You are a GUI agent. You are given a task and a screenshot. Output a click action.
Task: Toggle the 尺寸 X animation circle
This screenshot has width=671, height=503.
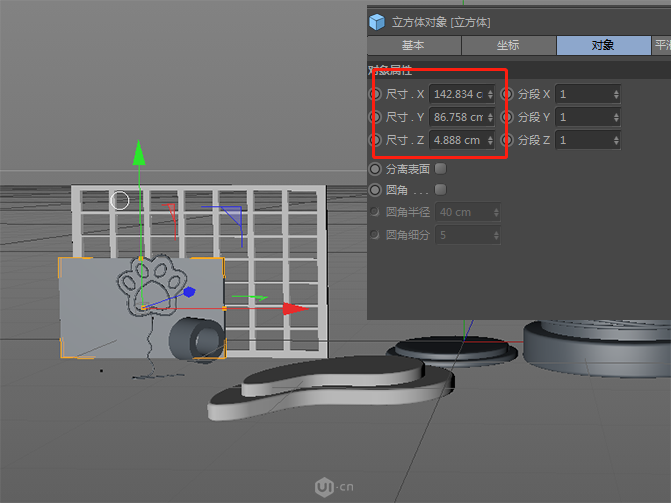[375, 94]
